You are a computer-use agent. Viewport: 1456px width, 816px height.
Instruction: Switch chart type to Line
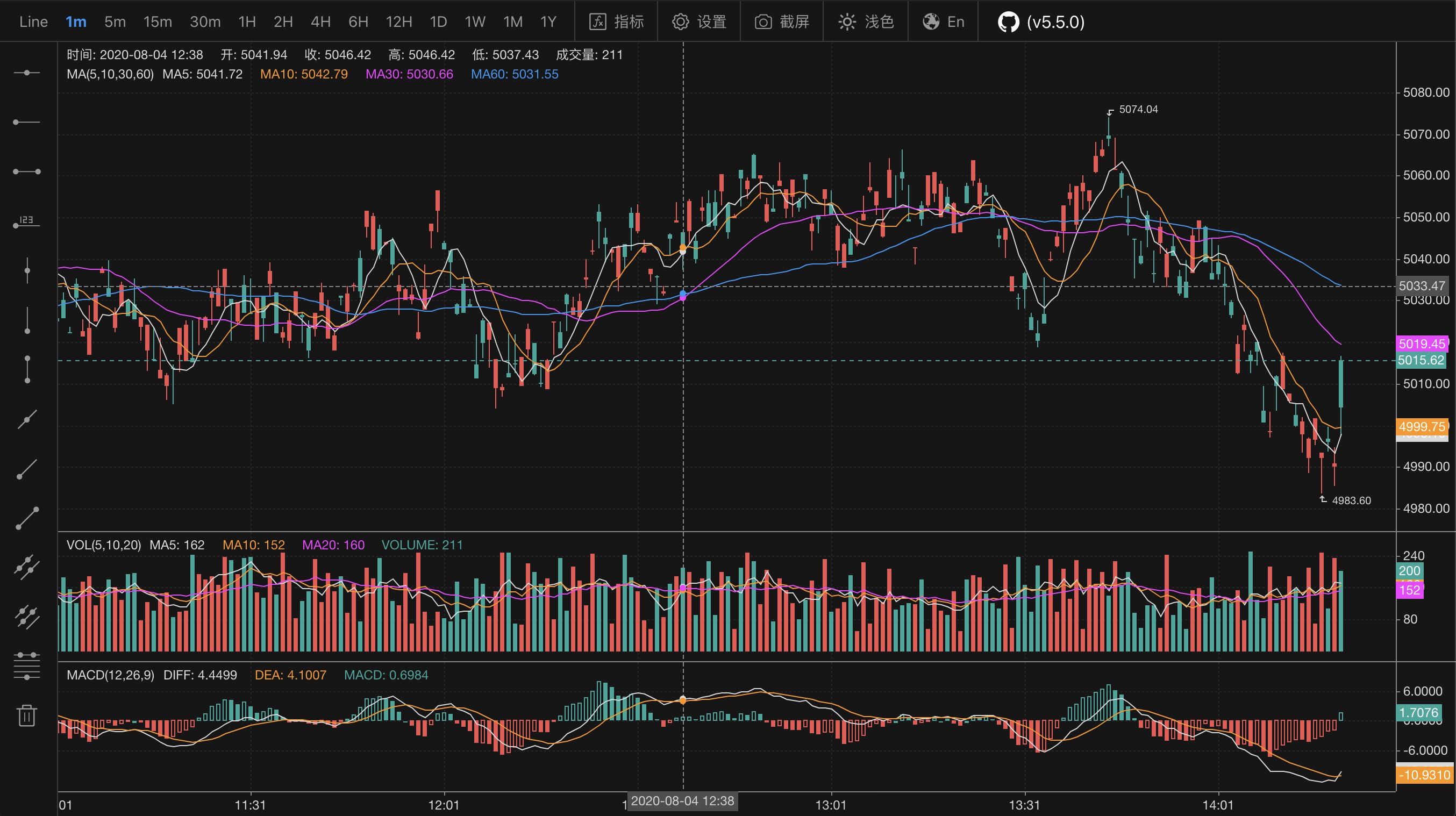(33, 22)
